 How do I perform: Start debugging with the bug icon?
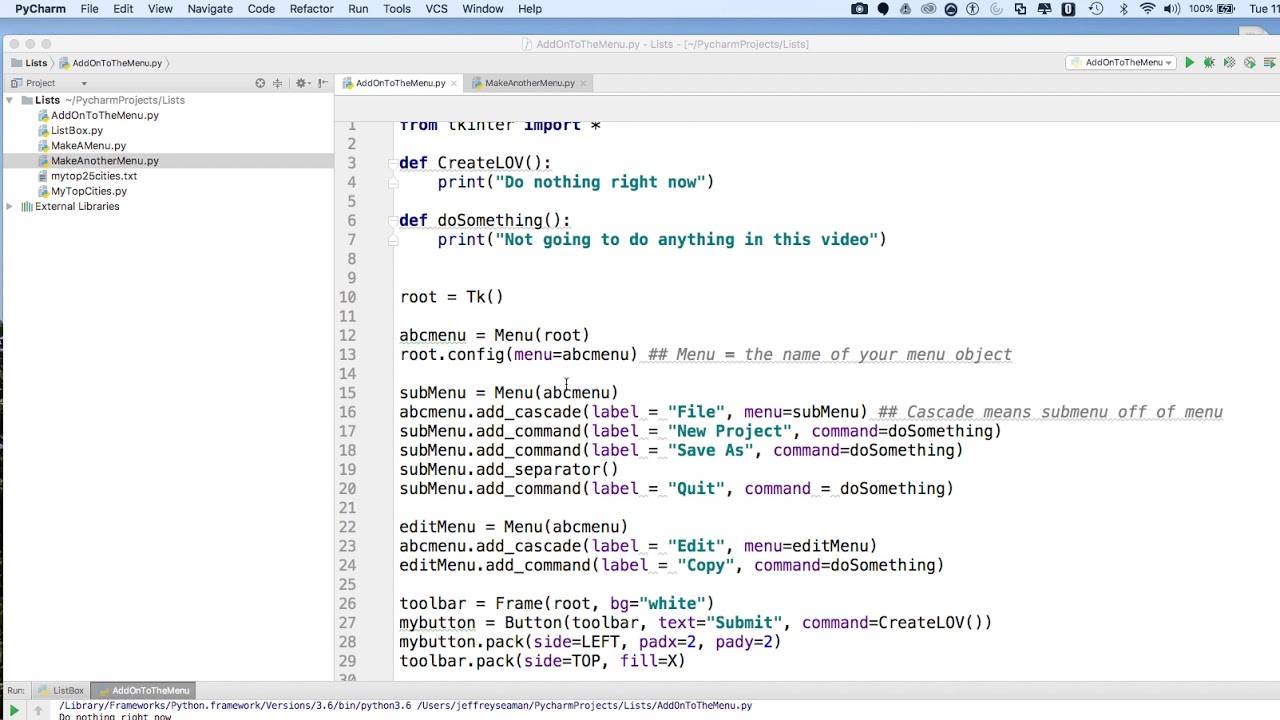pyautogui.click(x=1209, y=63)
